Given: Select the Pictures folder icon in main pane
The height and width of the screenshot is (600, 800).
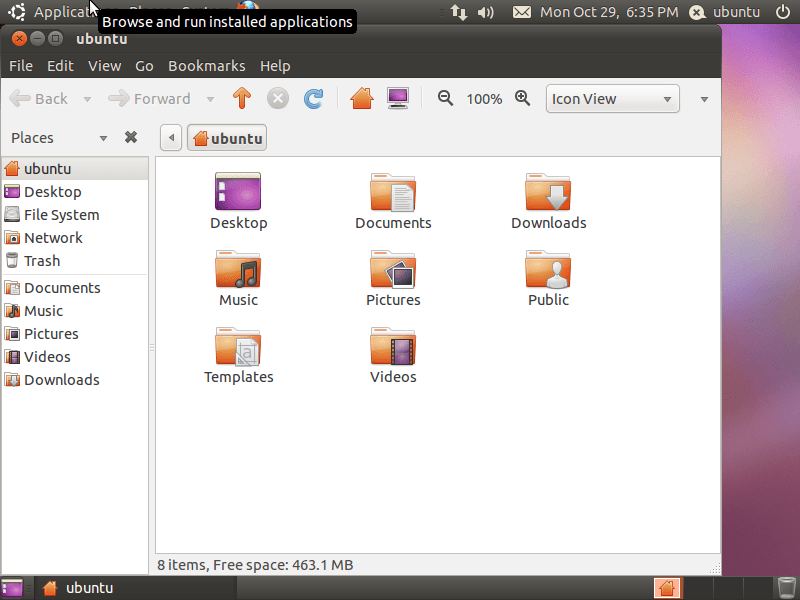Looking at the screenshot, I should (393, 269).
